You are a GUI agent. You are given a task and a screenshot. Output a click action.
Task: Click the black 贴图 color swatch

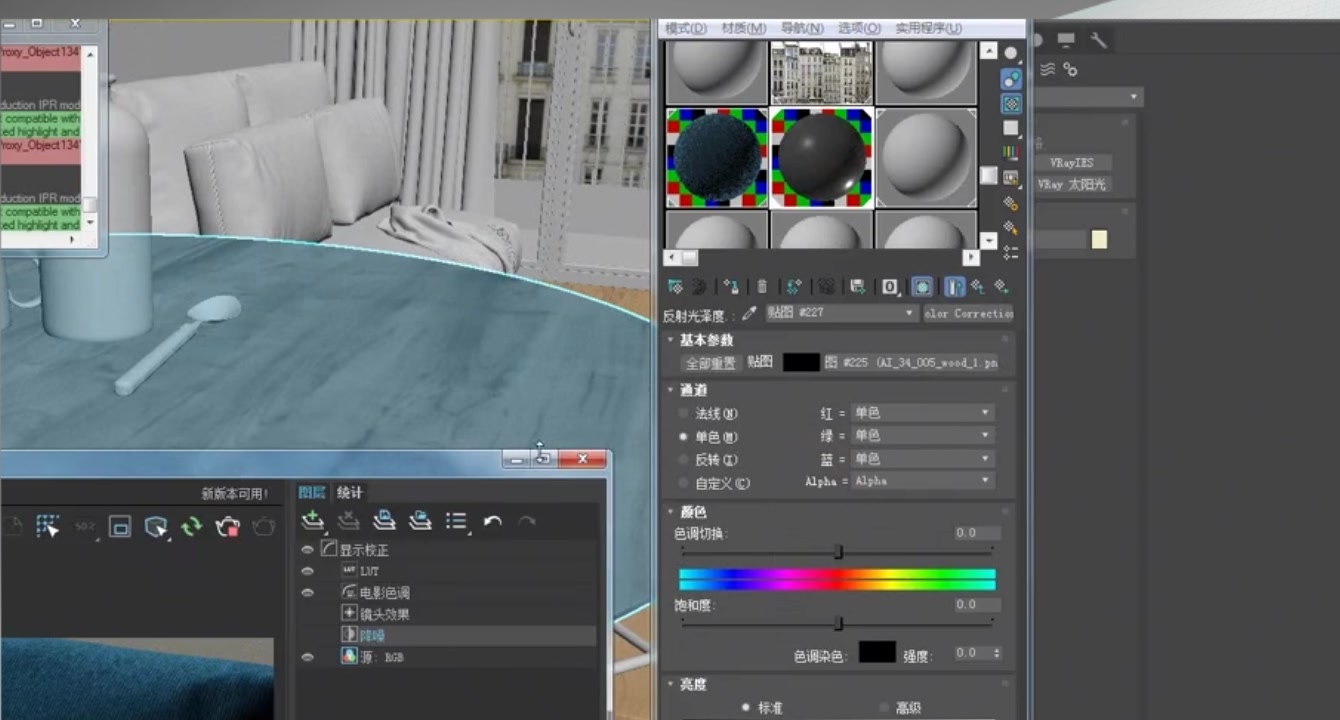pyautogui.click(x=801, y=363)
